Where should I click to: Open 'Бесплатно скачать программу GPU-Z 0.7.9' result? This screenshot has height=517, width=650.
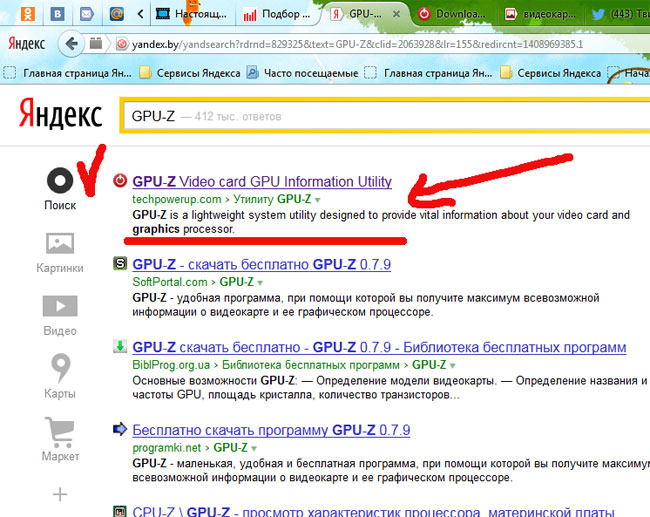point(271,430)
